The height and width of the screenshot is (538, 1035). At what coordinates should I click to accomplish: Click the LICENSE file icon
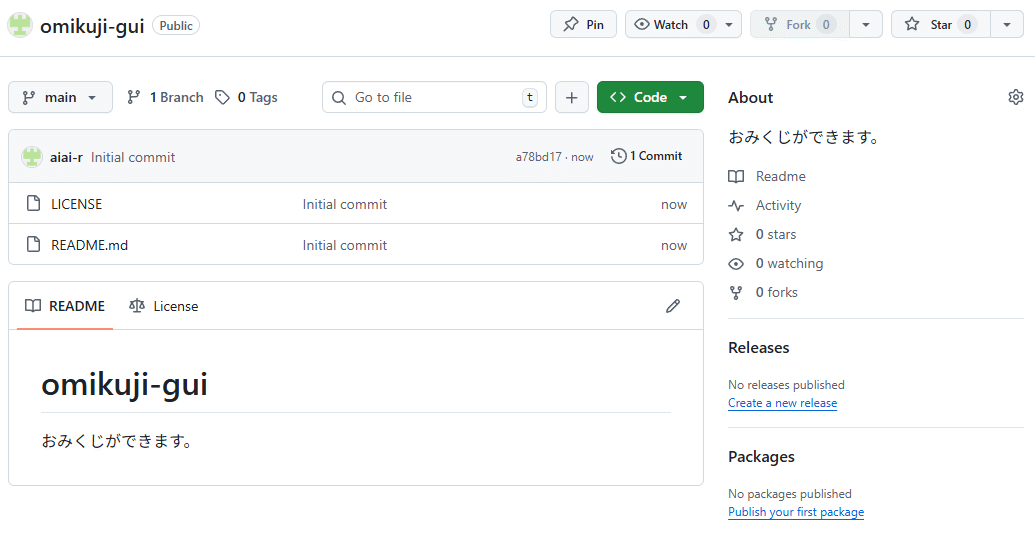coord(33,203)
